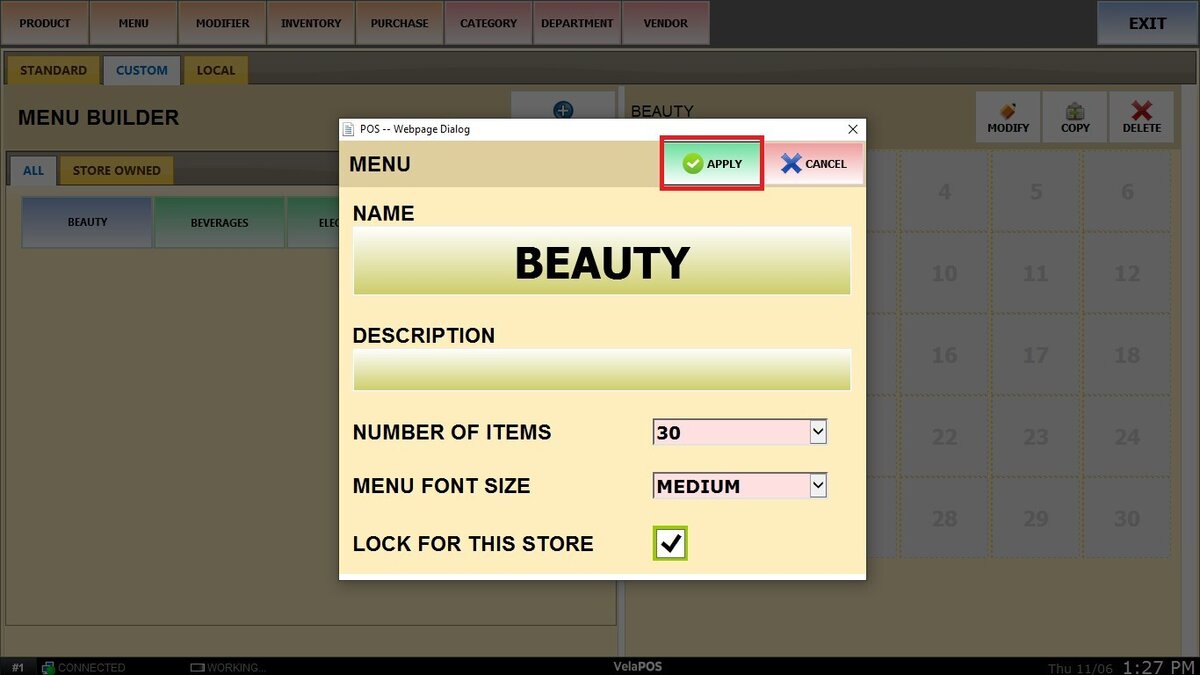Click the MENU BUILDER heading
The width and height of the screenshot is (1200, 675).
coord(98,117)
